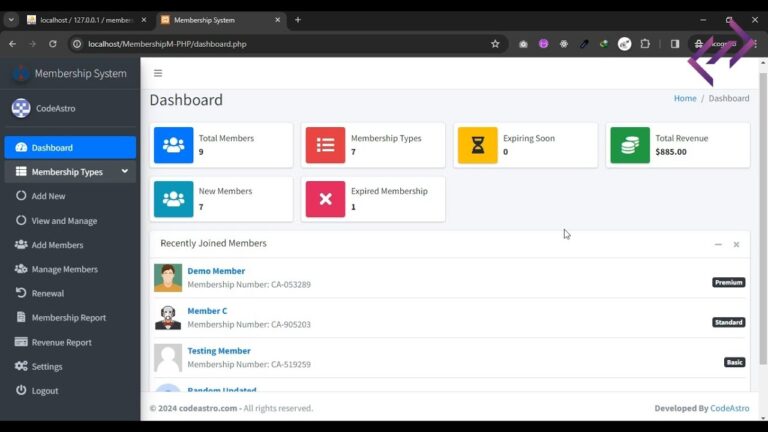The image size is (768, 432).
Task: Click the Renewal history icon
Action: click(21, 292)
